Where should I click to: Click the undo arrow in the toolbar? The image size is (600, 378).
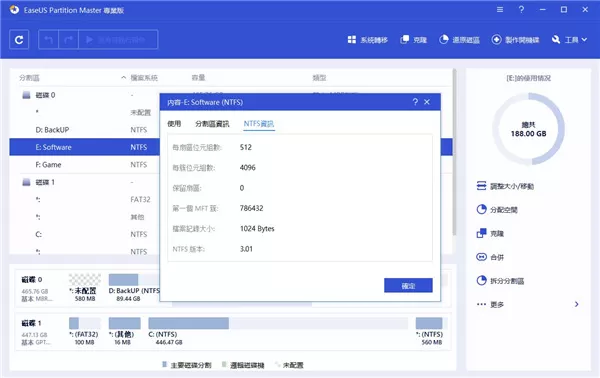point(49,39)
